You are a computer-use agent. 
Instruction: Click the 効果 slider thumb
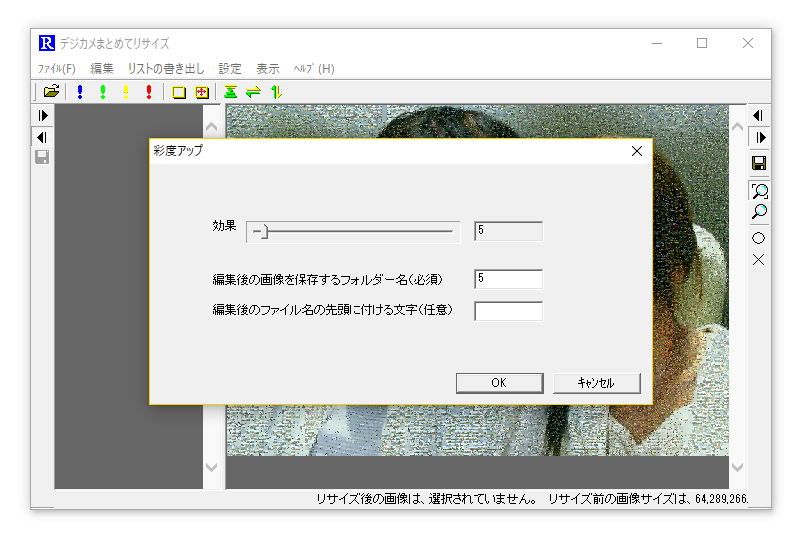click(265, 232)
